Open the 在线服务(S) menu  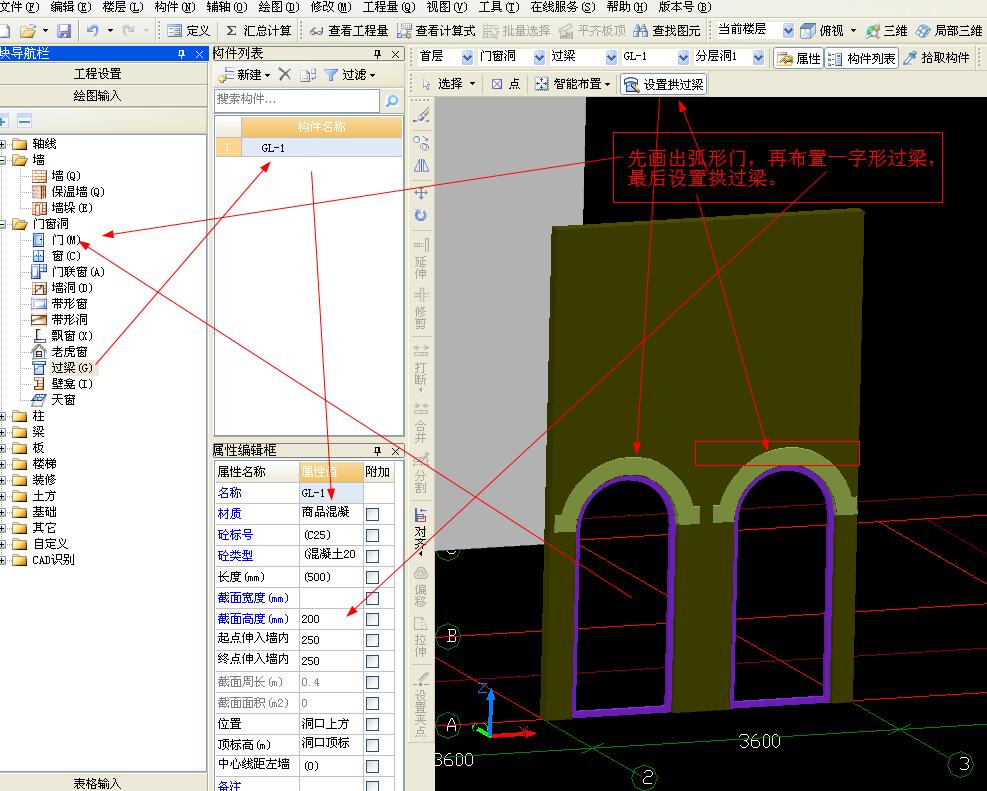(x=563, y=7)
